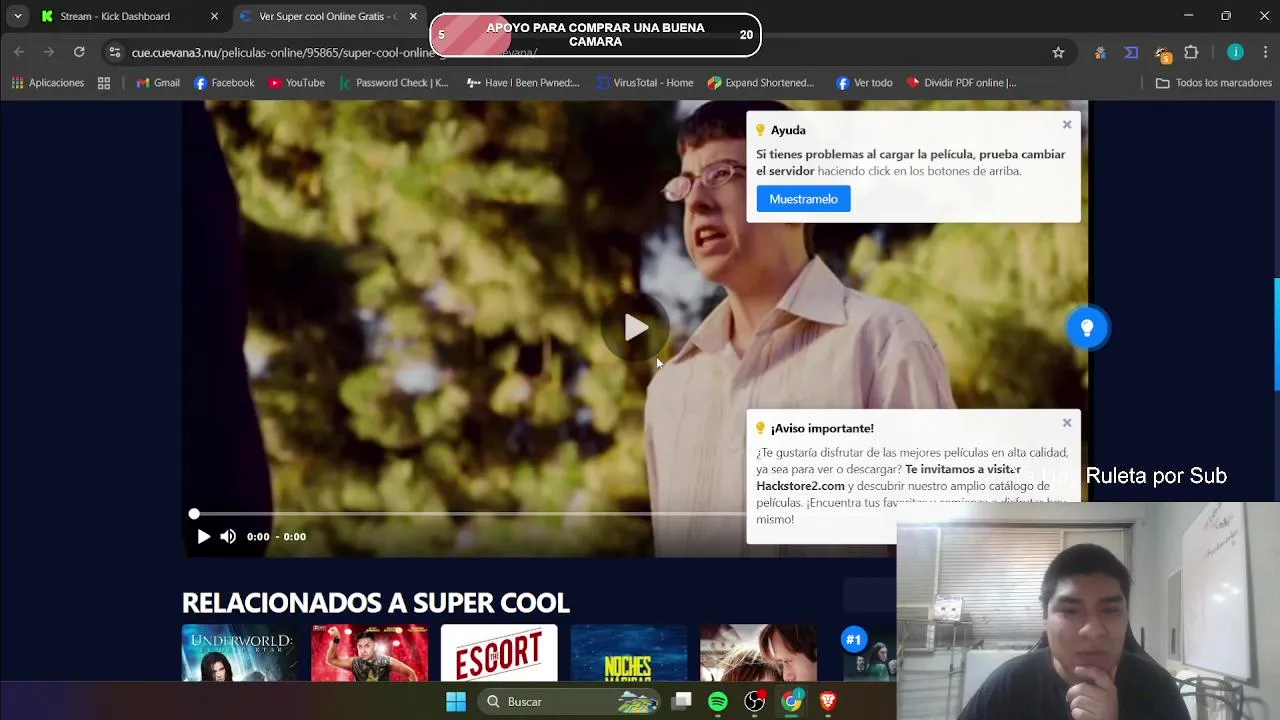Click the taskbar Buscar search box

point(570,702)
